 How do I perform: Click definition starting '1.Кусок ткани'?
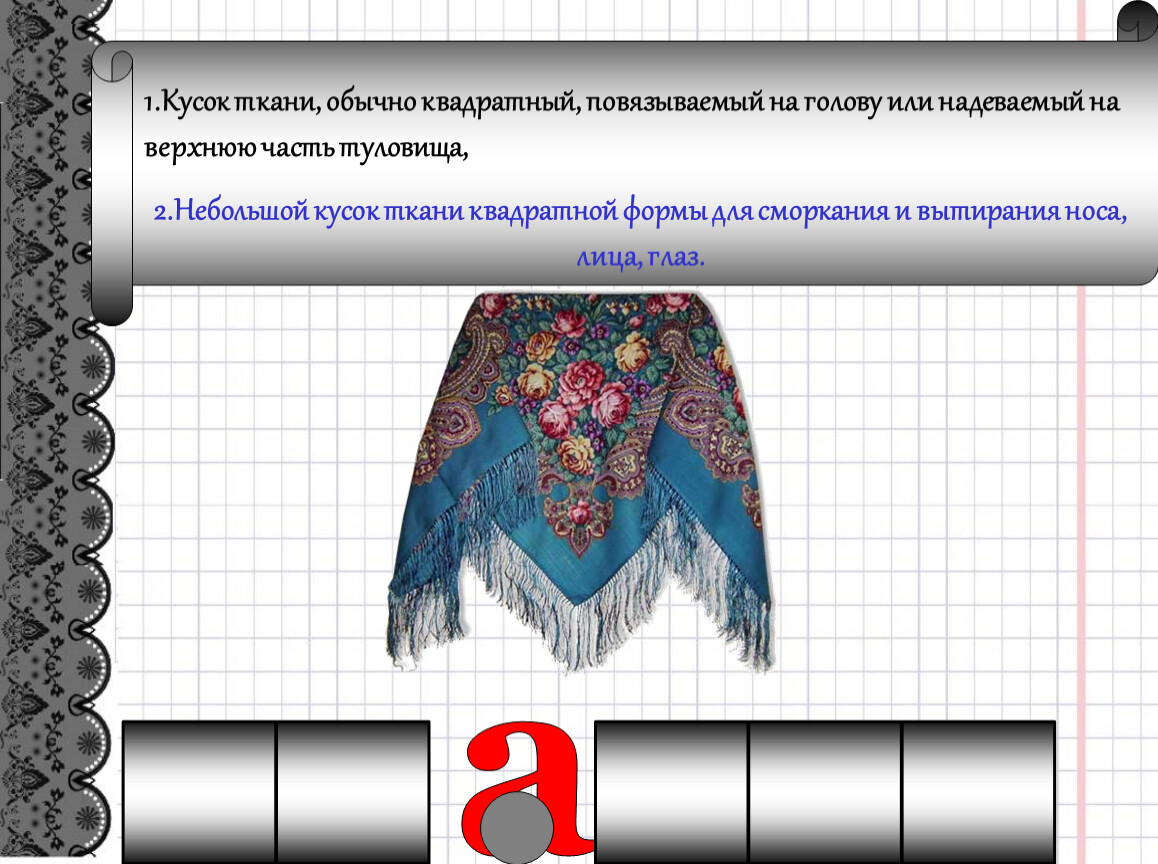pos(631,124)
